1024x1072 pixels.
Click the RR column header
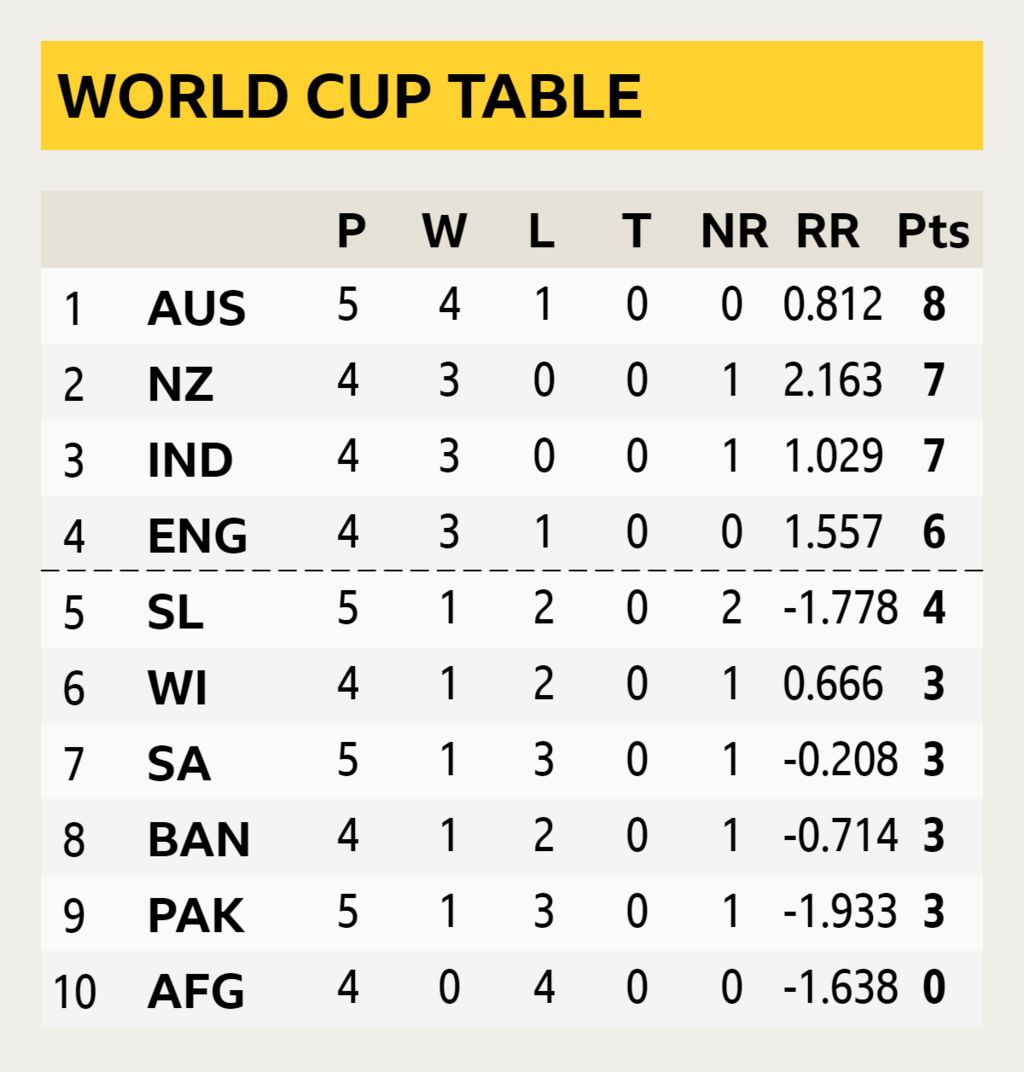(x=827, y=232)
